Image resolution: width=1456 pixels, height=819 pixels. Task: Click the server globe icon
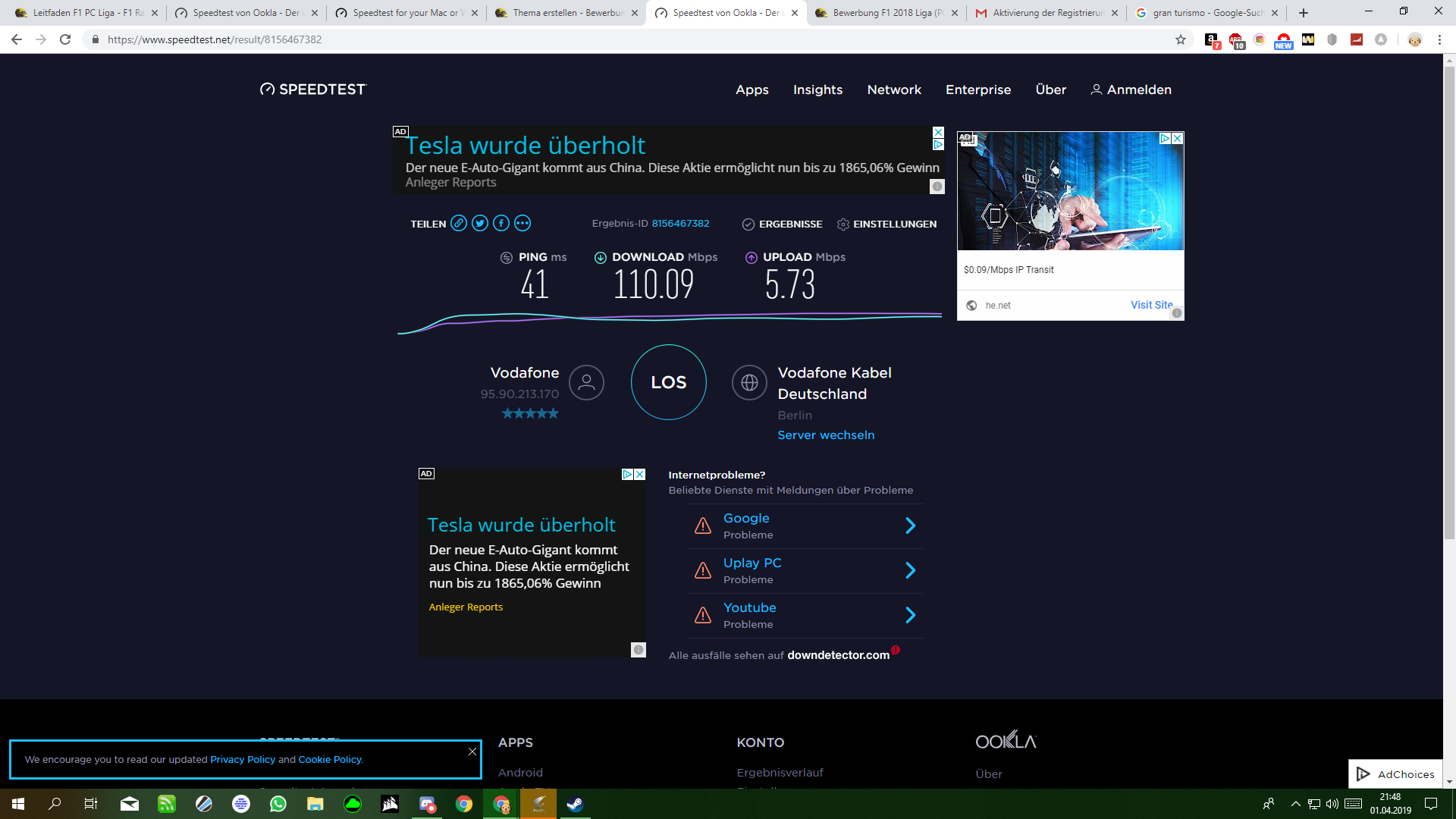point(749,383)
